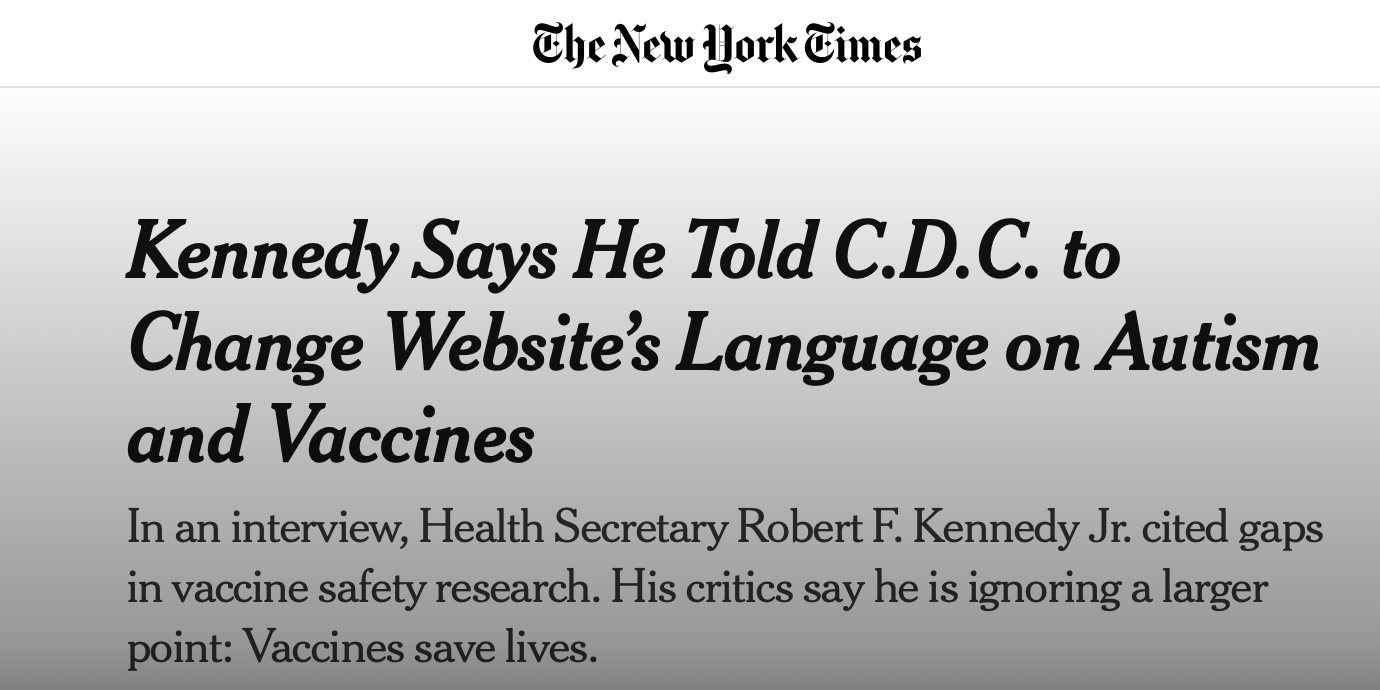Click the article headline about Kennedy
The width and height of the screenshot is (1380, 690).
(722, 345)
